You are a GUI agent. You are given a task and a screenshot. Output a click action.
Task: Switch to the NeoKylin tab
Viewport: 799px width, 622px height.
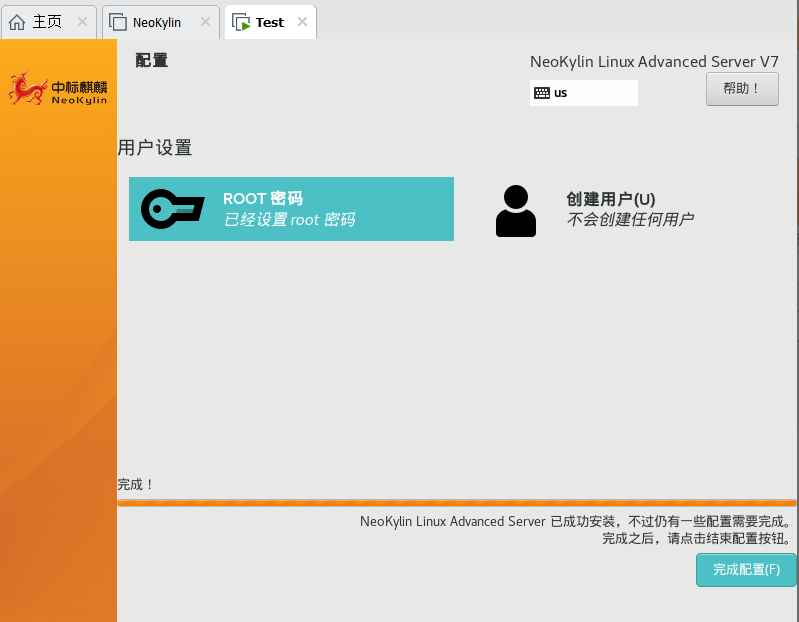(x=161, y=22)
